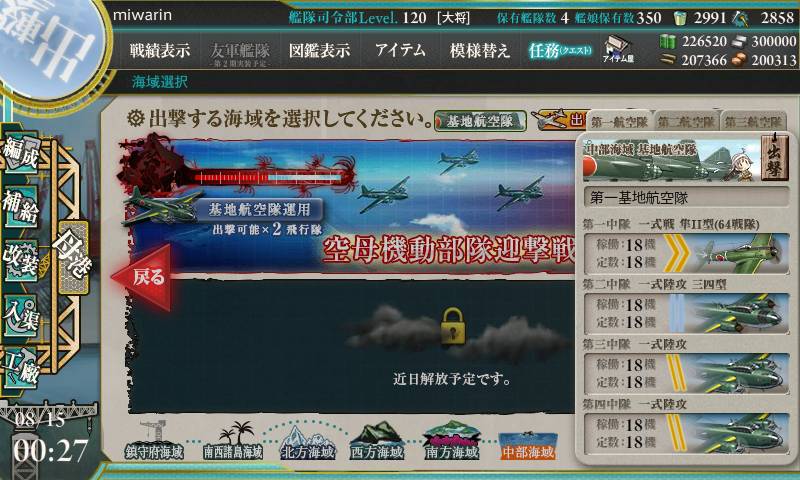800x480 pixels.
Task: Select the 一式戦 隼II型 squadron slot
Action: click(686, 254)
